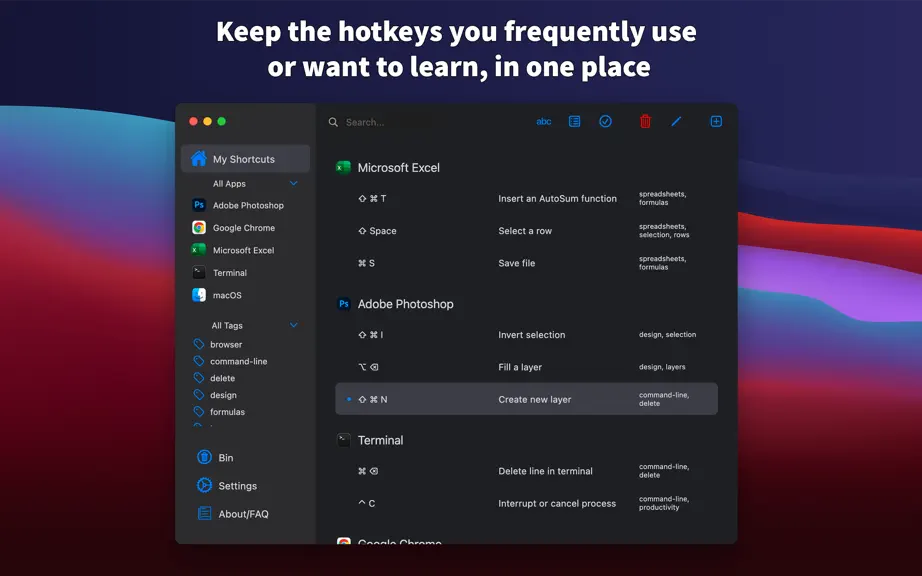Click the plus add shortcut icon
The width and height of the screenshot is (922, 576).
point(716,122)
